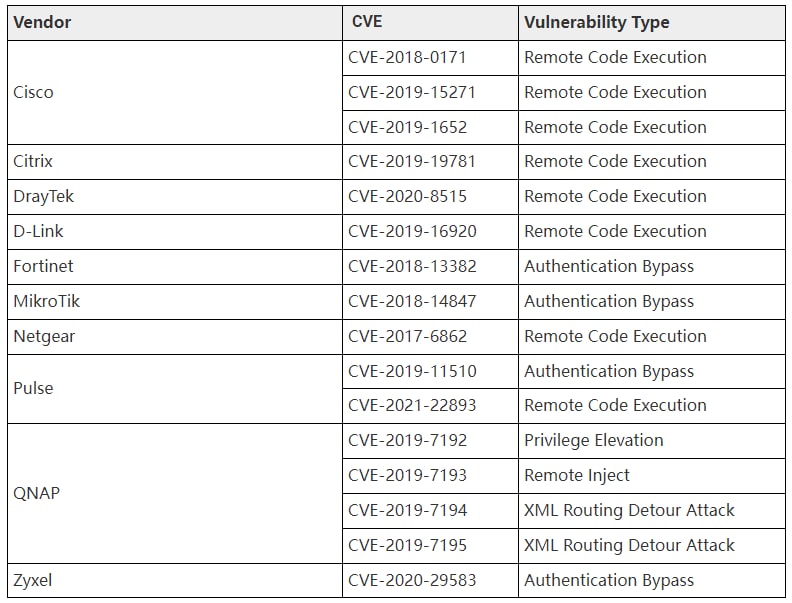
Task: Click the CVE-2019-19781 cell
Action: click(x=430, y=162)
